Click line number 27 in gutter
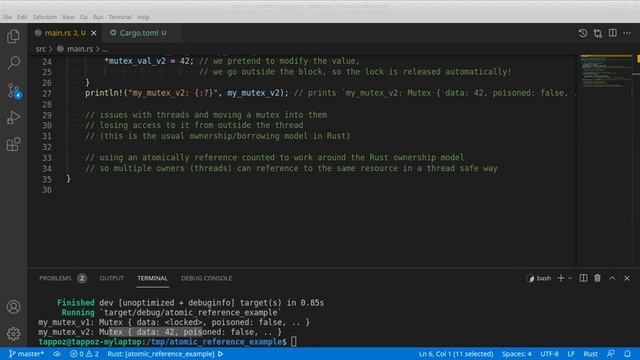Image resolution: width=640 pixels, height=360 pixels. pyautogui.click(x=47, y=93)
